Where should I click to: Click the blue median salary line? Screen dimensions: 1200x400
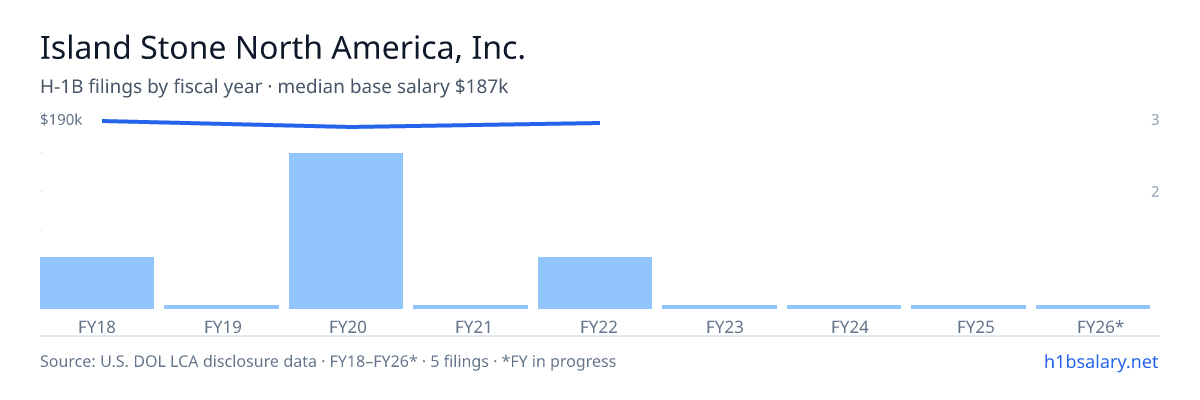click(x=351, y=124)
